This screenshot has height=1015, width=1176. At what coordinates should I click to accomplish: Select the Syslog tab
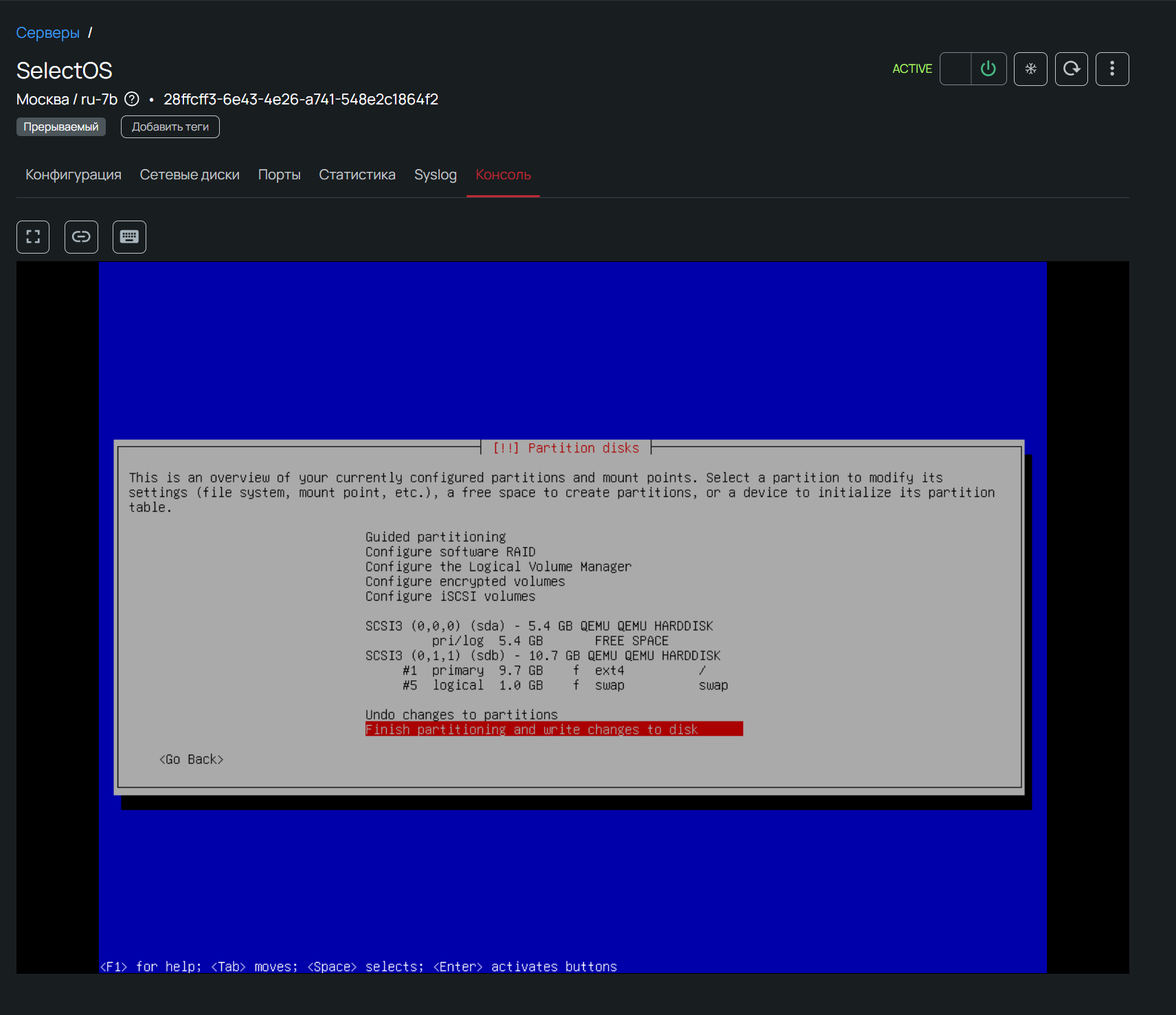(x=435, y=175)
